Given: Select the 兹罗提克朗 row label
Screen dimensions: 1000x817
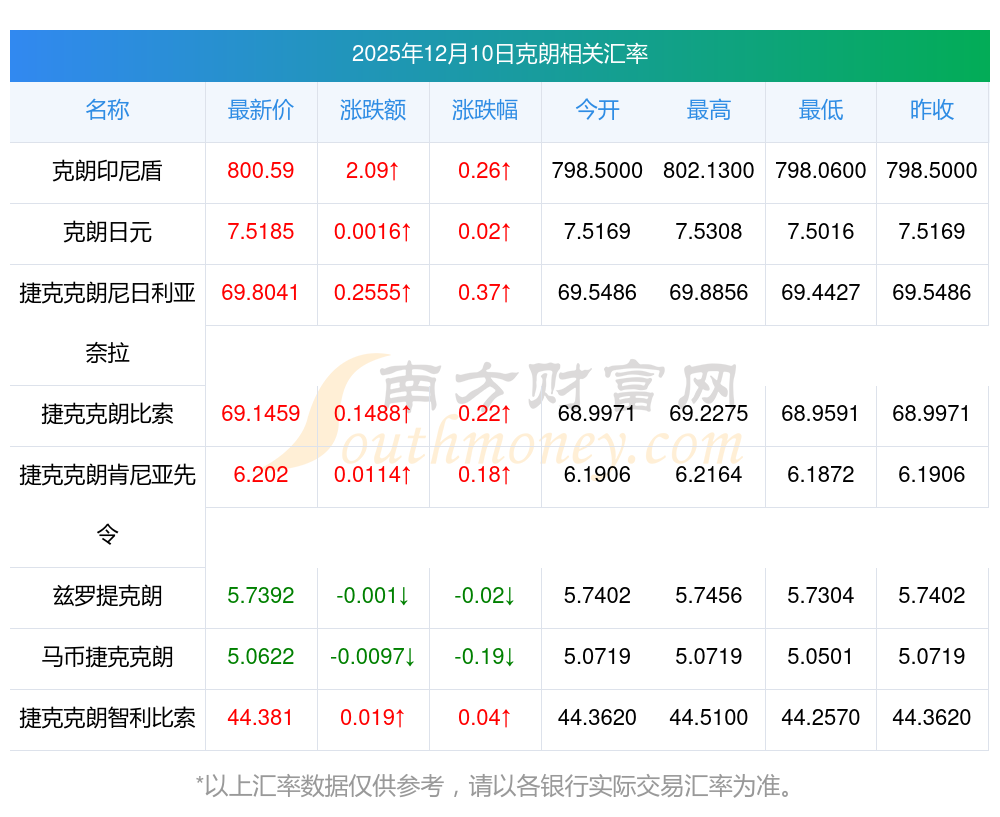Looking at the screenshot, I should [x=107, y=596].
